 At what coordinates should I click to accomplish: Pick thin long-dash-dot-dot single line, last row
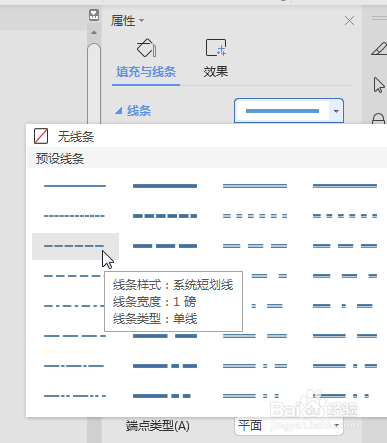[x=75, y=396]
